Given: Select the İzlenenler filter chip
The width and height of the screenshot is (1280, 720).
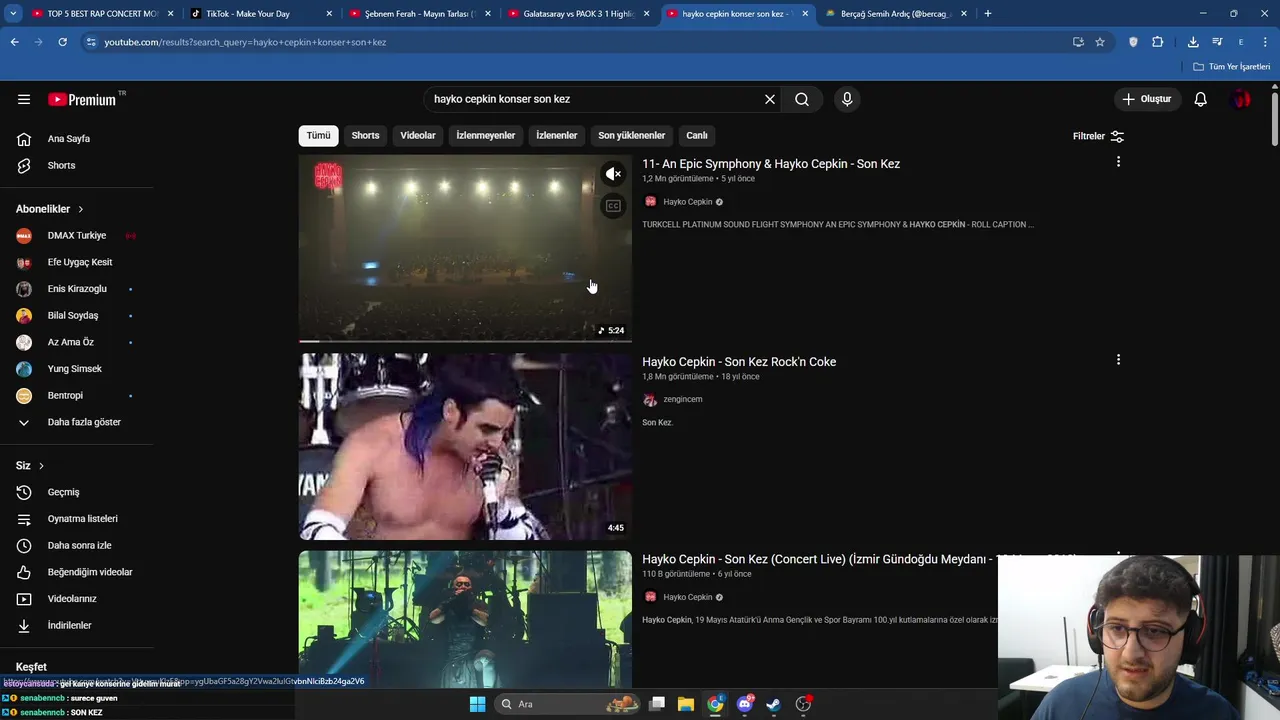Looking at the screenshot, I should tap(556, 135).
